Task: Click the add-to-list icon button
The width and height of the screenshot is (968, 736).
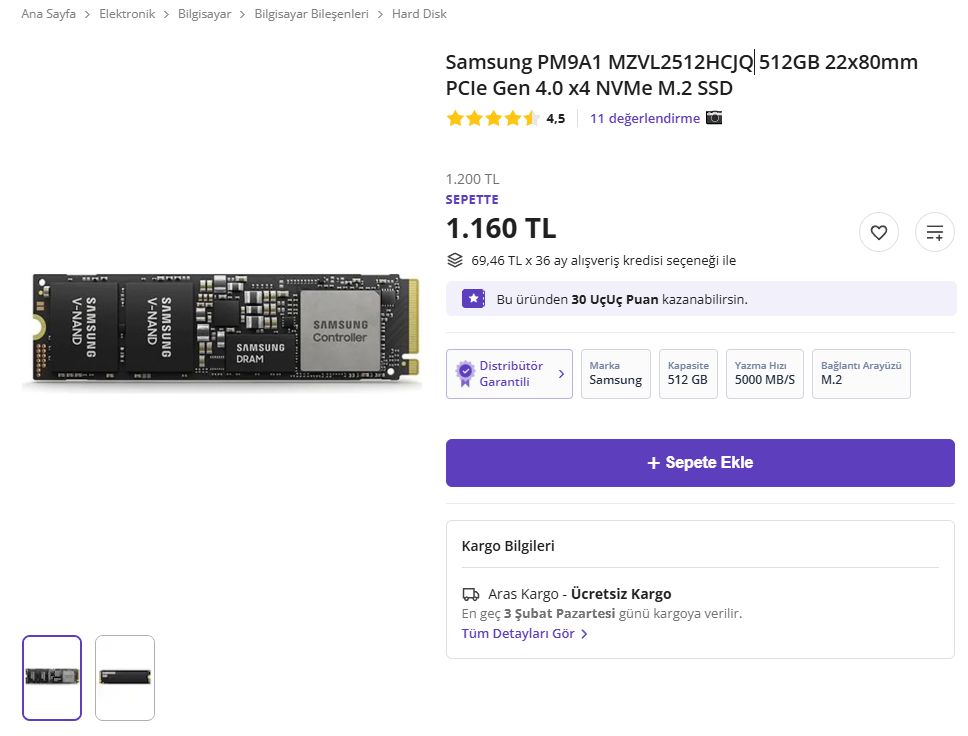Action: coord(935,233)
